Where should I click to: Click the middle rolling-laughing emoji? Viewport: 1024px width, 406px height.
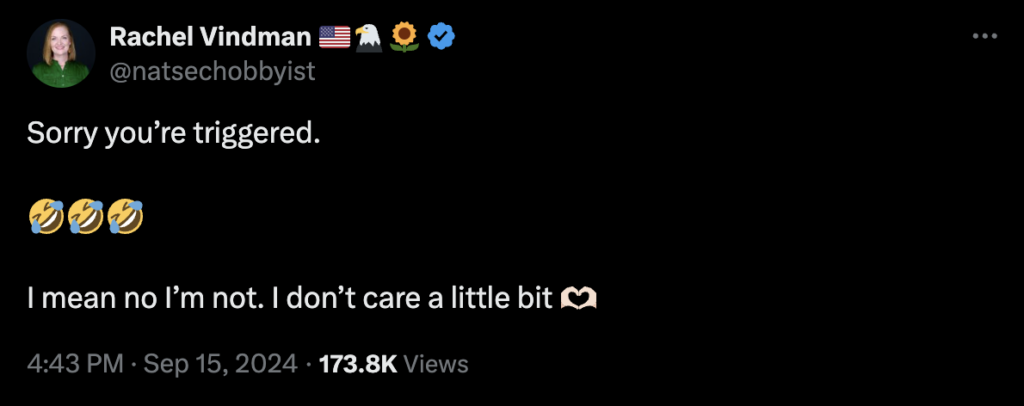[x=85, y=214]
